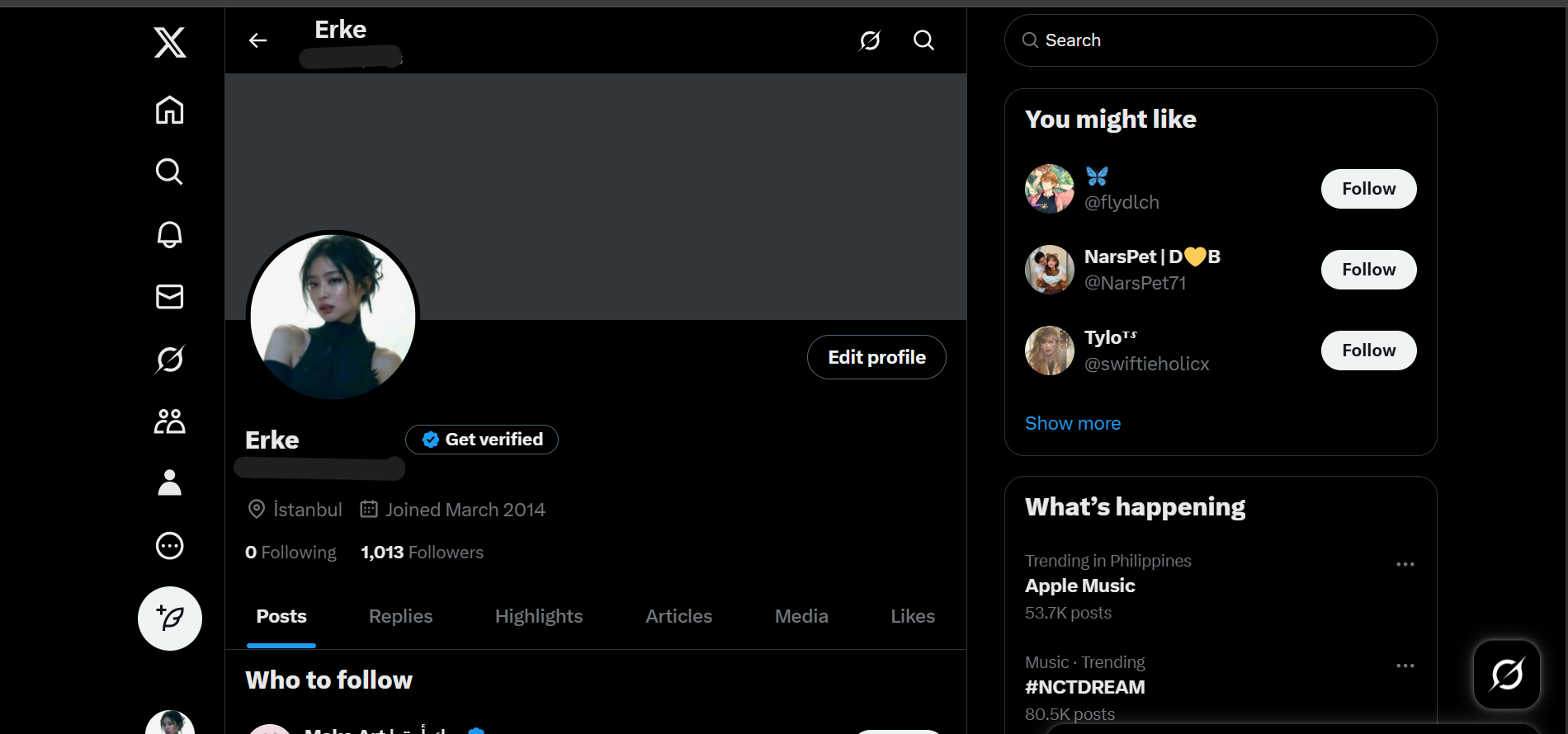Open the Likes tab
This screenshot has width=1568, height=734.
913,616
